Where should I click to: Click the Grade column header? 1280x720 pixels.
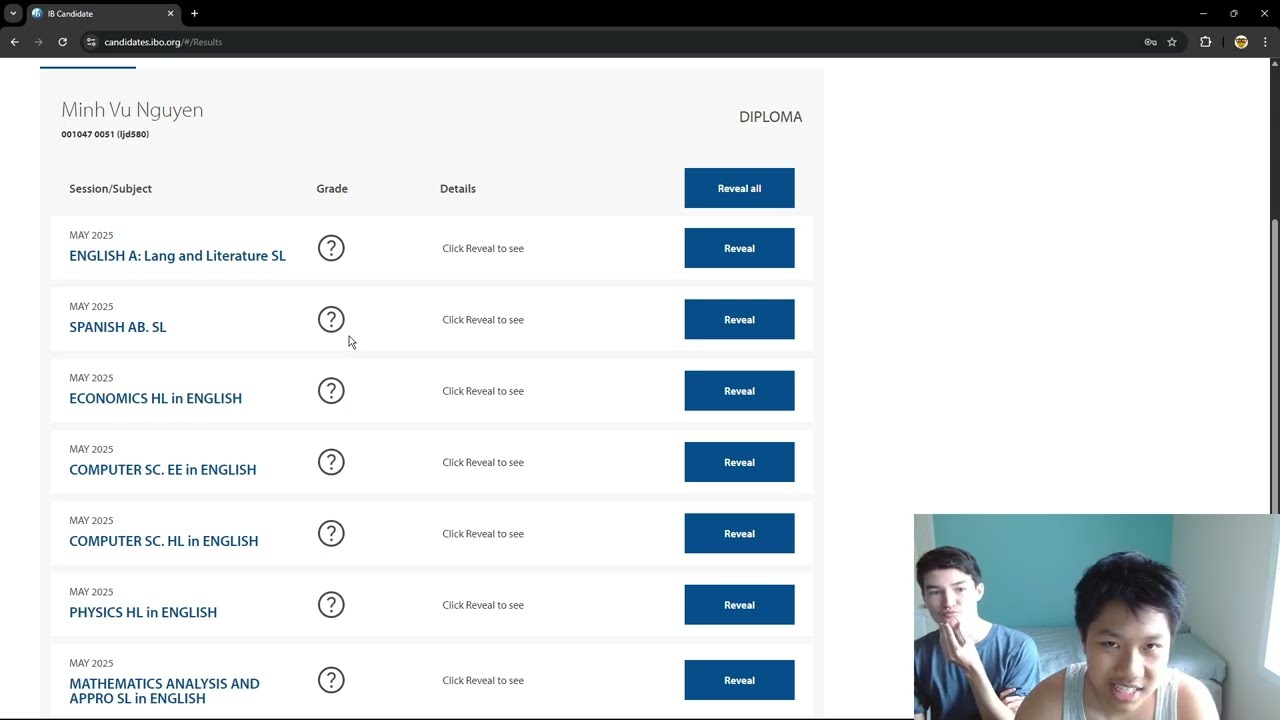coord(332,188)
